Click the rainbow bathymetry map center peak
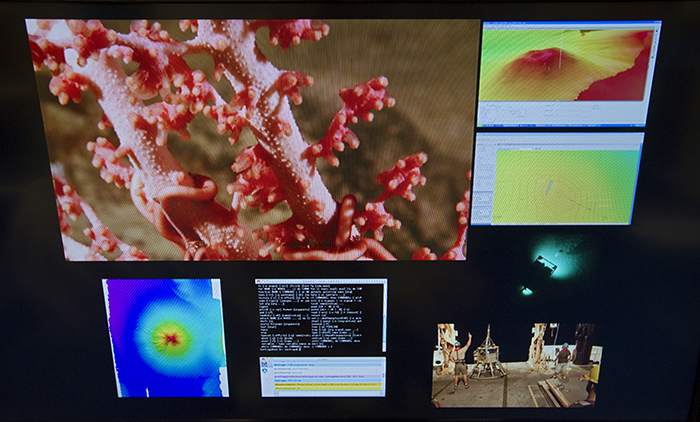700x422 pixels. (170, 339)
